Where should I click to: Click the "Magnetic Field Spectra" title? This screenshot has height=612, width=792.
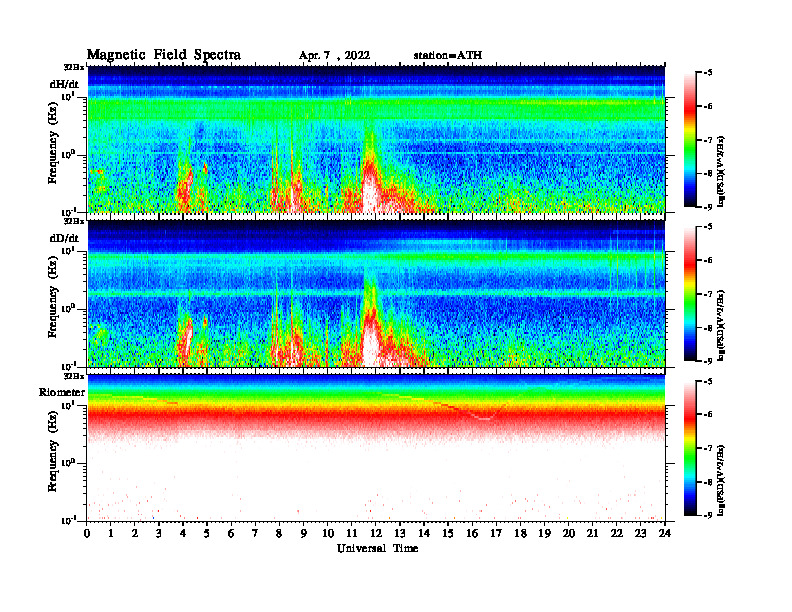pos(164,55)
